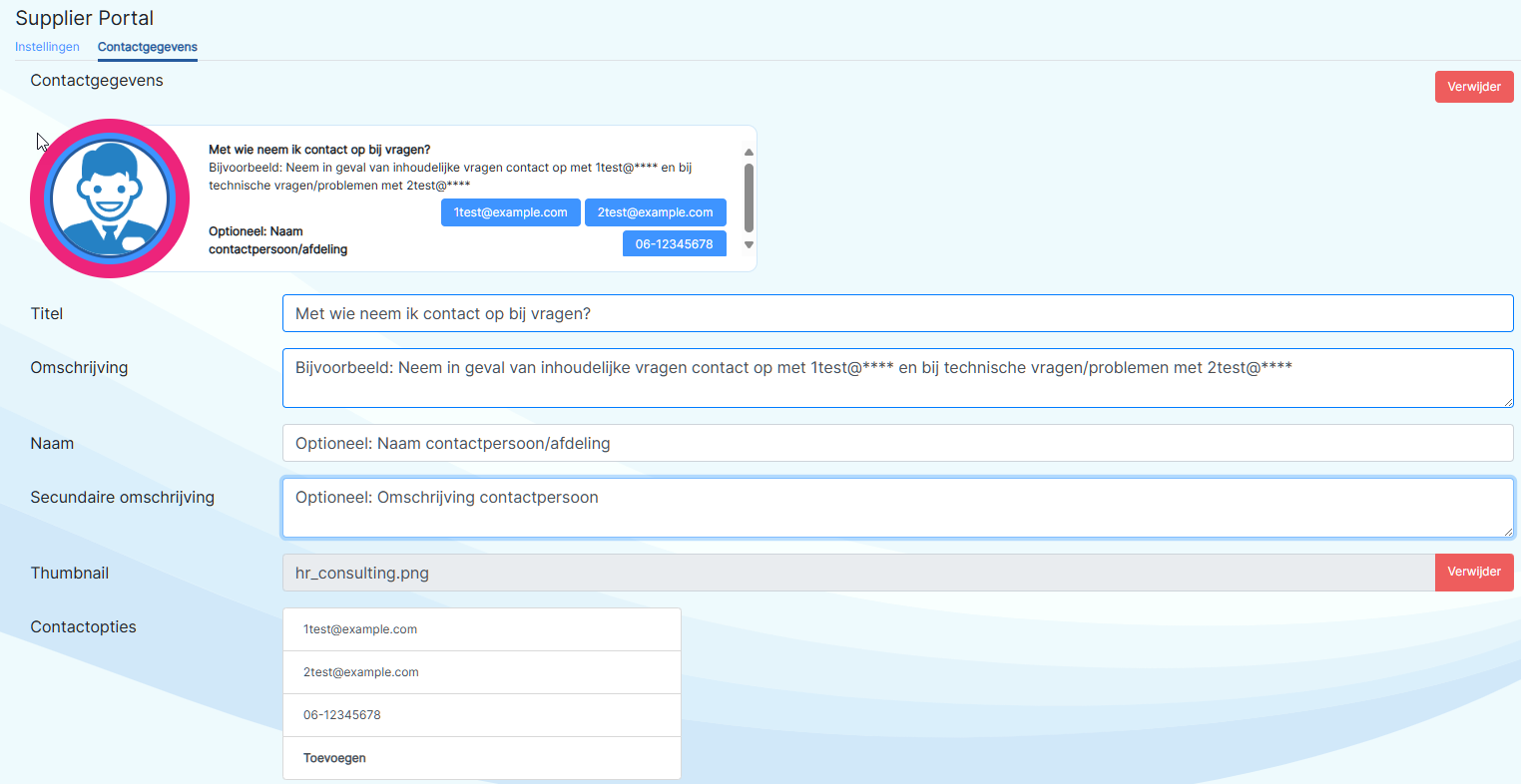Click the hr_consulting.png thumbnail field
Screen dimensions: 1521x784
(857, 573)
